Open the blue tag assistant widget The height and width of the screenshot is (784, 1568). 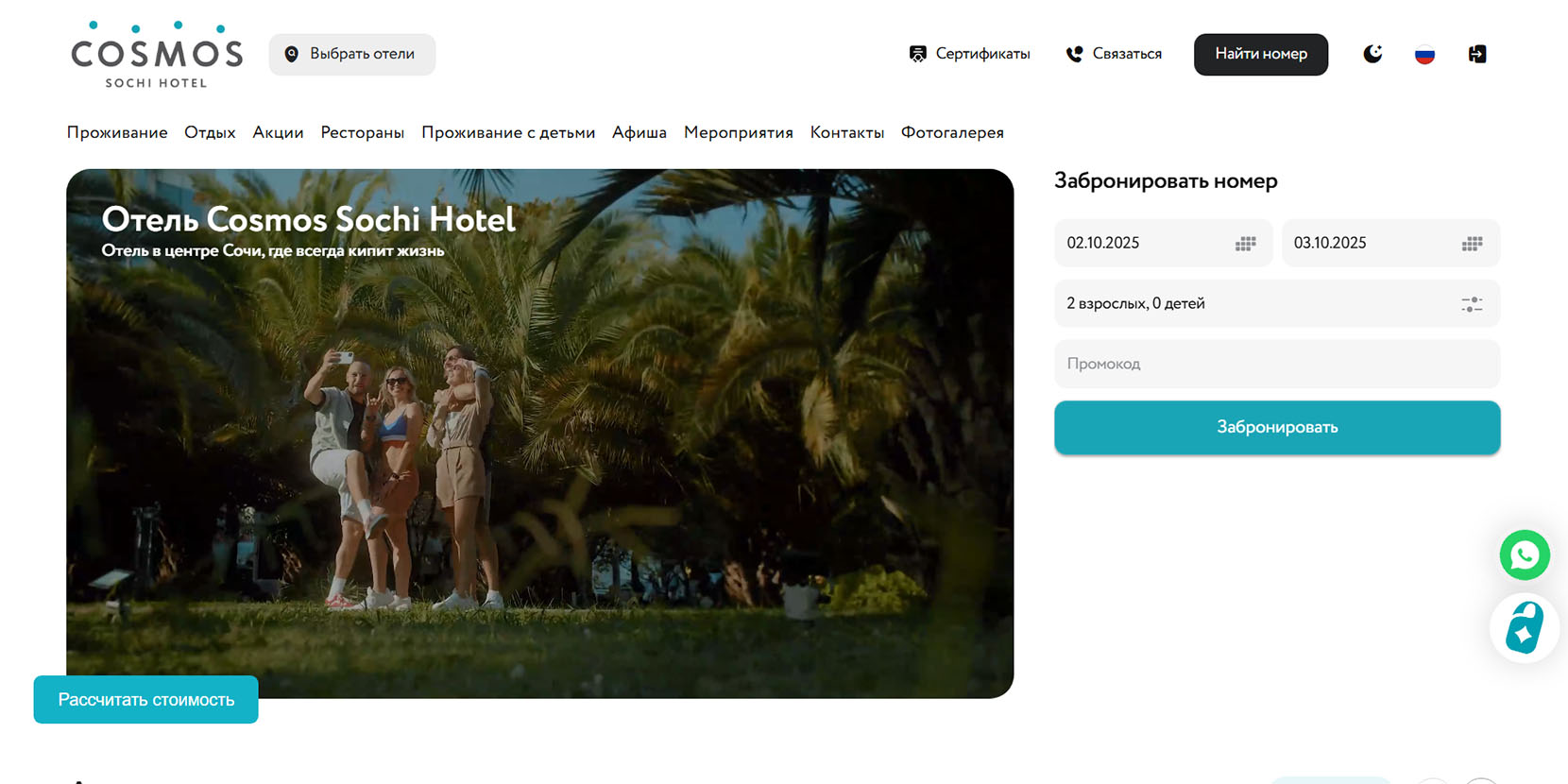pyautogui.click(x=1524, y=628)
